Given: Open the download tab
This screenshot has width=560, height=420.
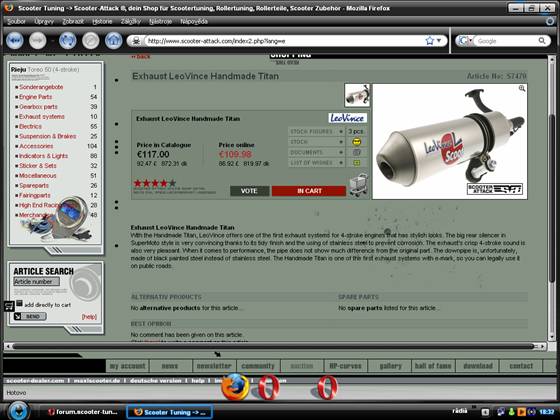Looking at the screenshot, I should click(x=478, y=366).
